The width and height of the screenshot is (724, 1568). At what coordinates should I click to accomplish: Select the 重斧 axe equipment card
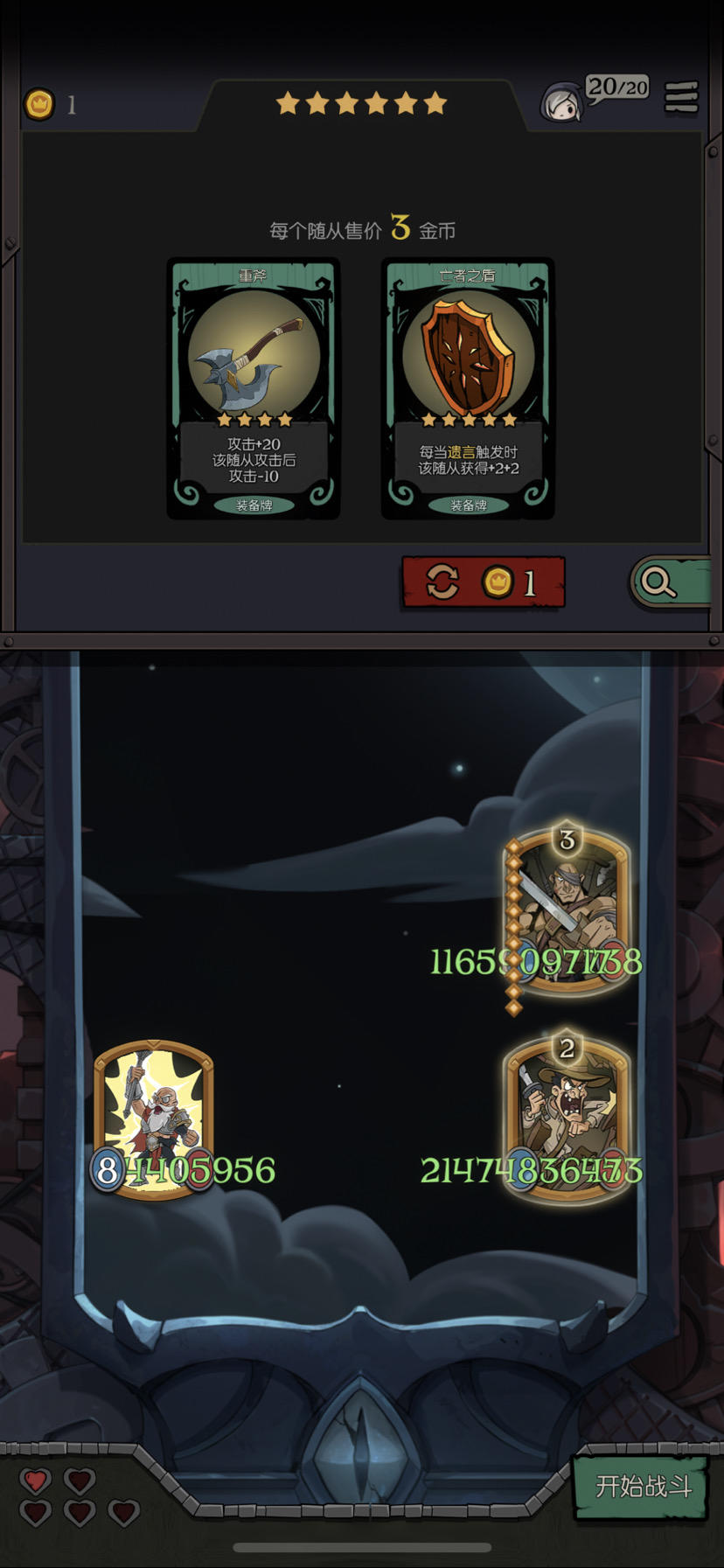click(x=254, y=388)
